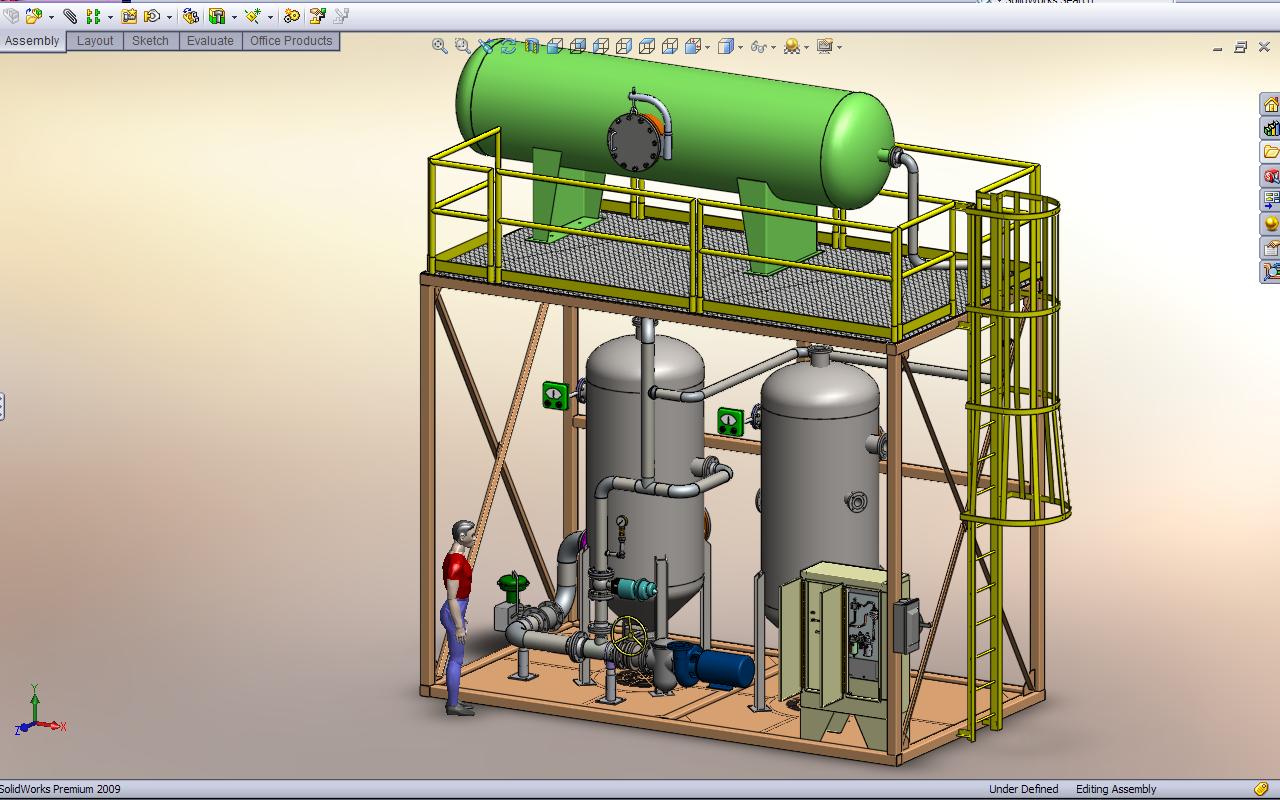
Task: Click the Rotate View circular arrows icon
Action: pyautogui.click(x=509, y=46)
